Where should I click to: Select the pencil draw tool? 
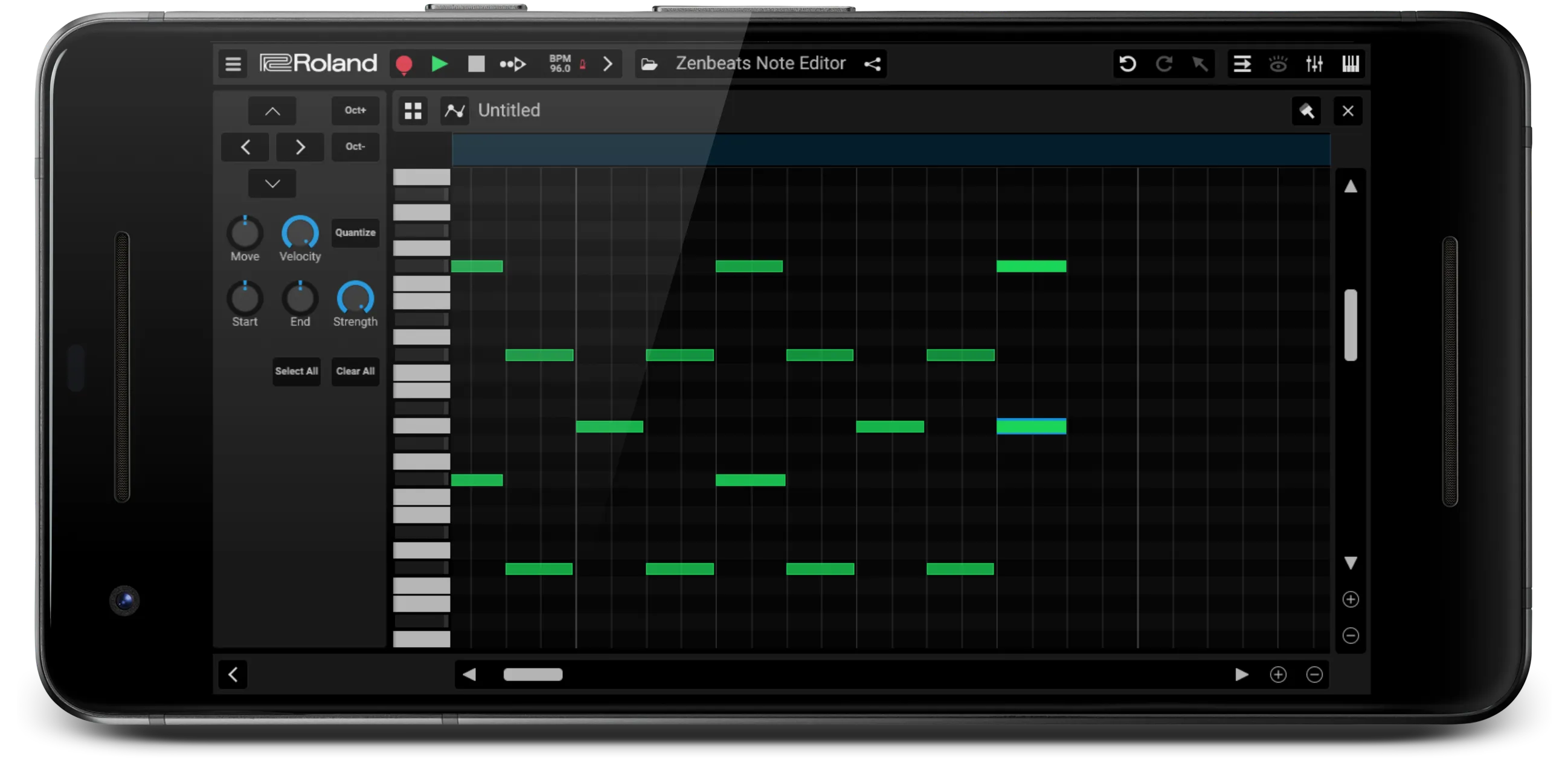[x=1306, y=111]
